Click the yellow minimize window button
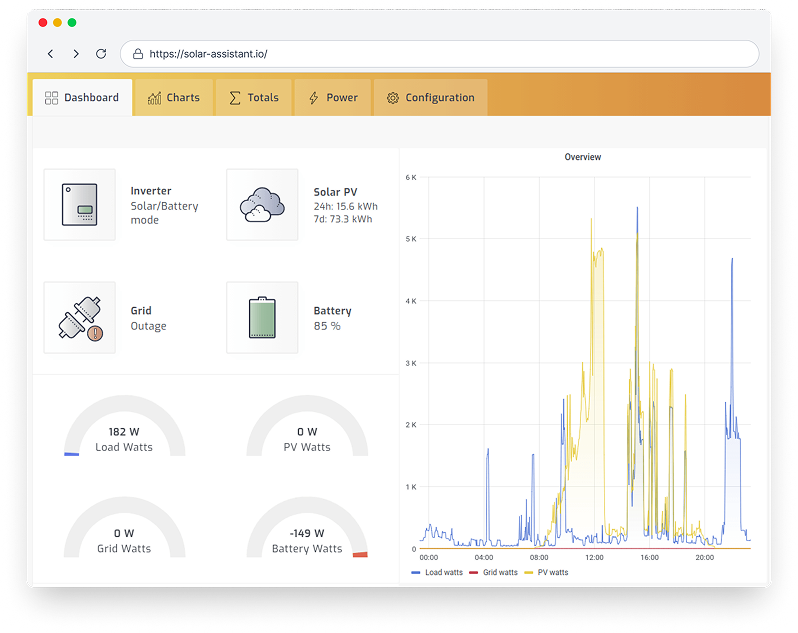This screenshot has height=633, width=798. coord(58,22)
